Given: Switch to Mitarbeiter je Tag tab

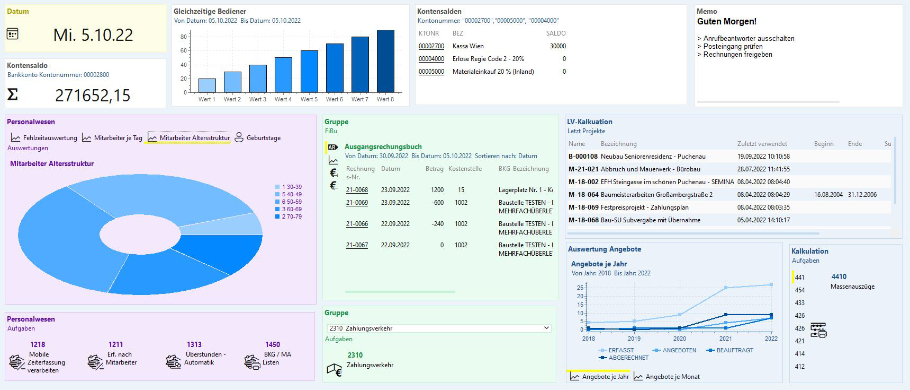Looking at the screenshot, I should coord(112,138).
